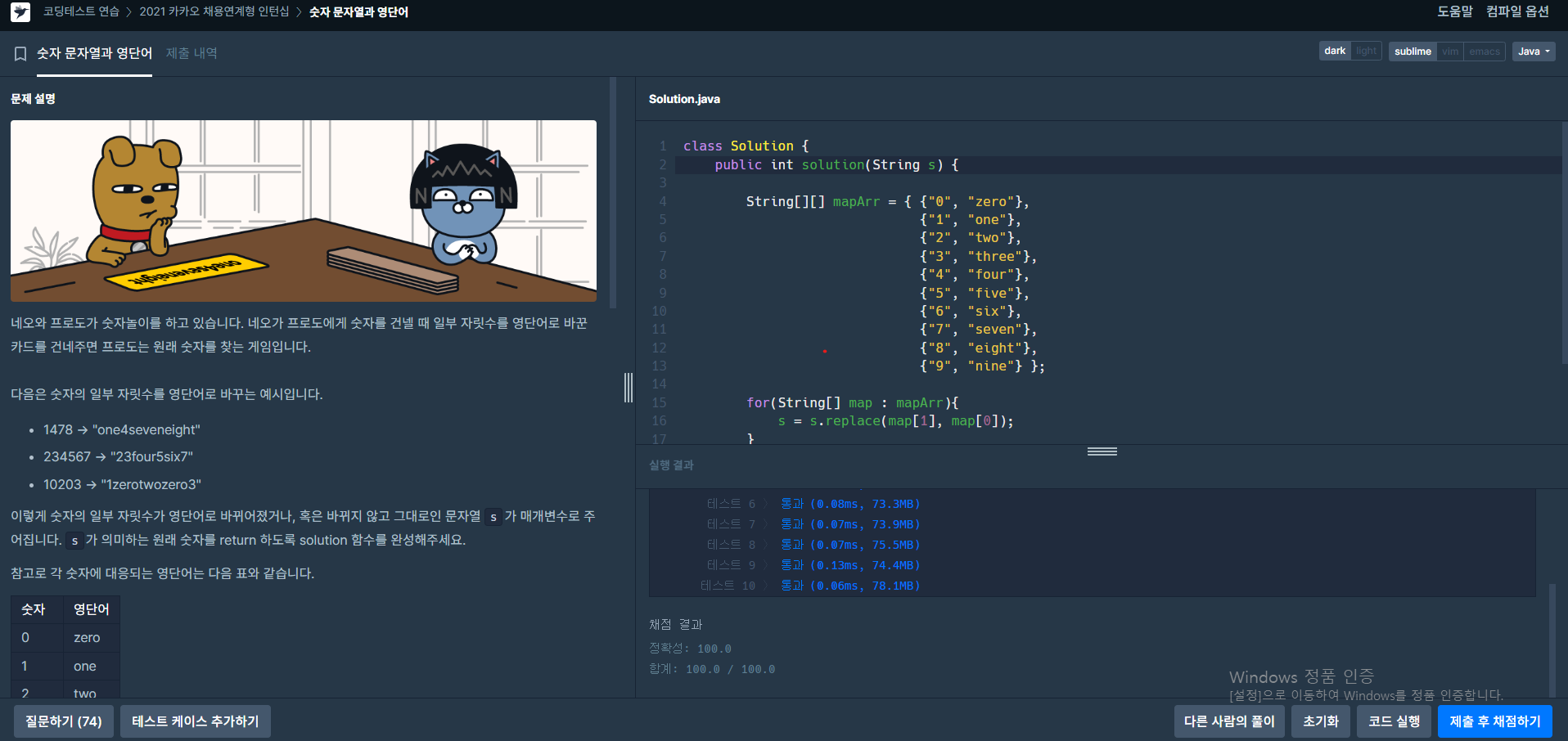Click line number 4 in the editor gutter
1568x741 pixels.
pos(662,201)
